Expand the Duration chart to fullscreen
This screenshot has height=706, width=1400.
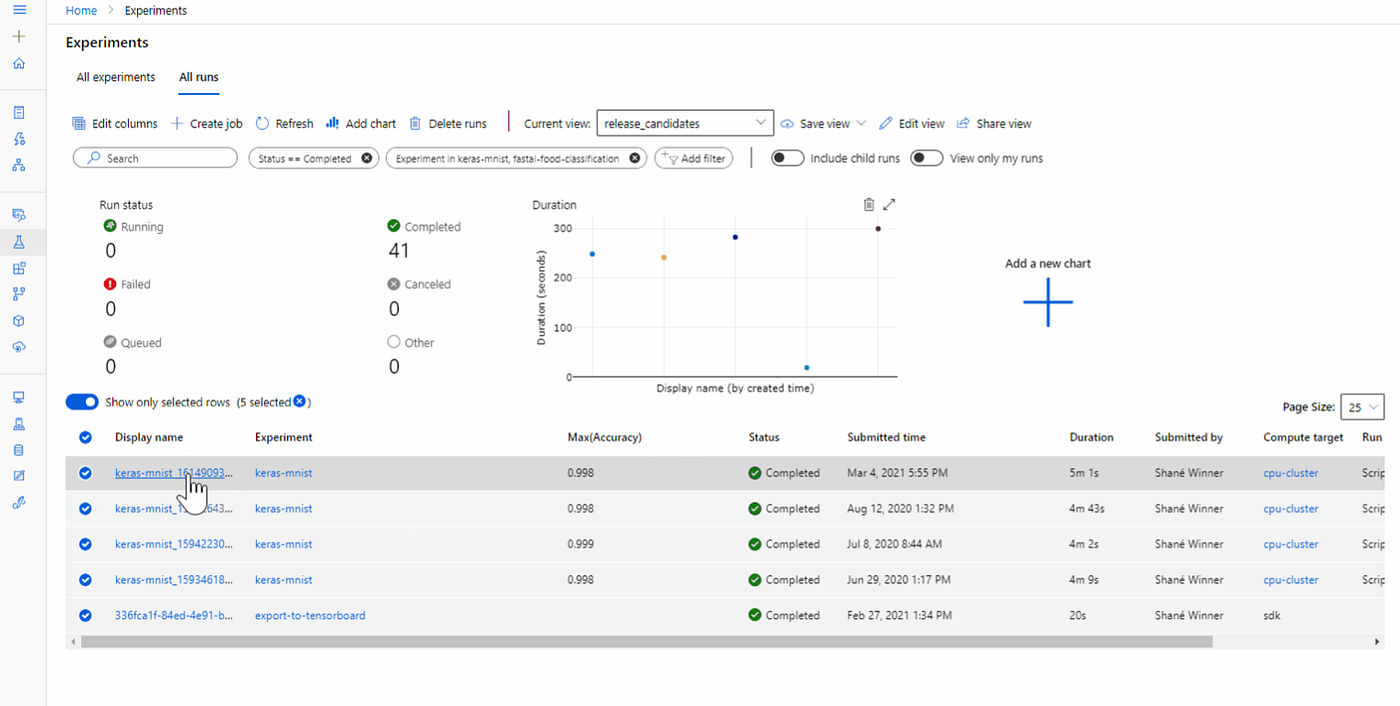coord(889,204)
